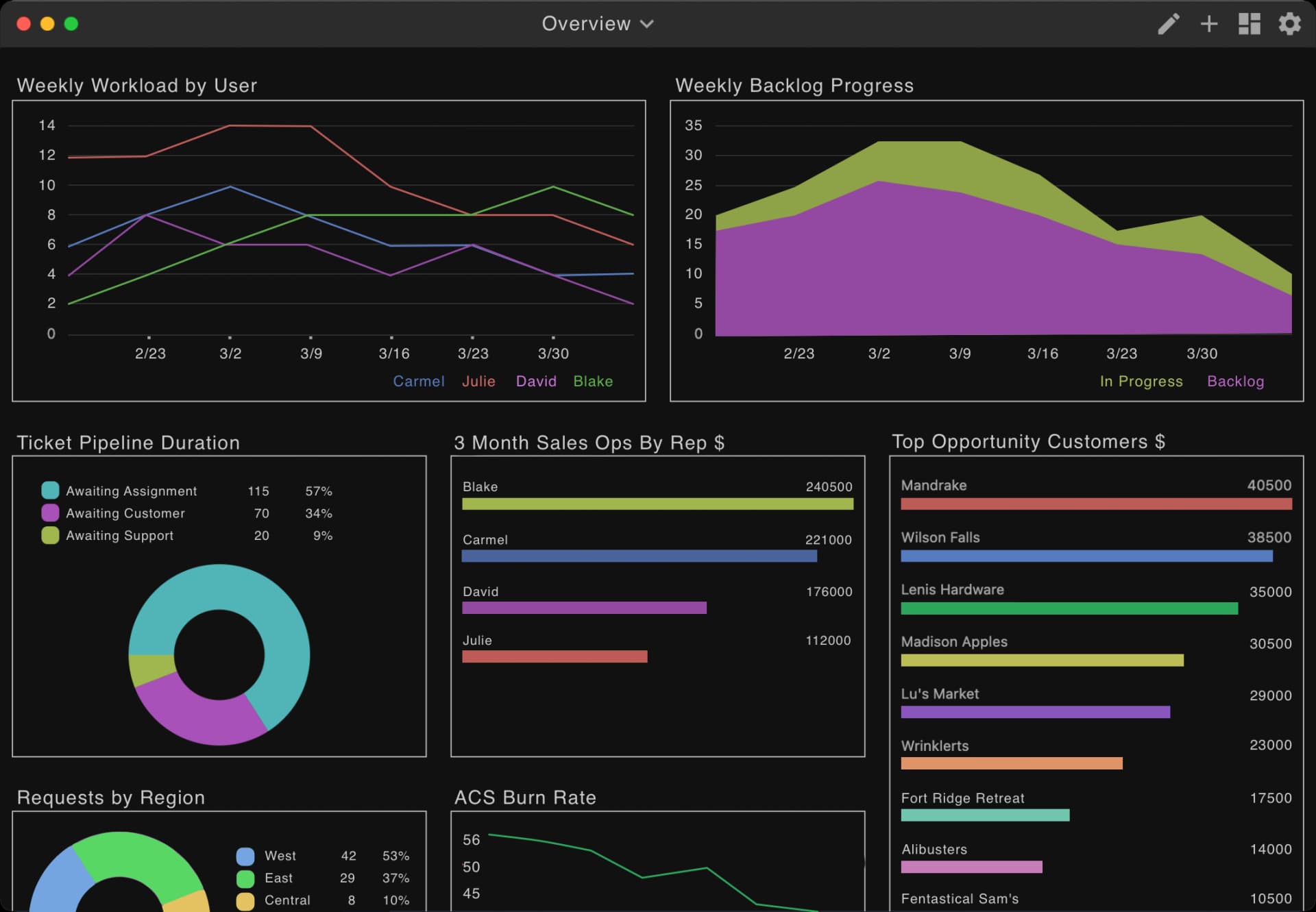Image resolution: width=1316 pixels, height=912 pixels.
Task: Click Backlog legend label
Action: pyautogui.click(x=1235, y=381)
